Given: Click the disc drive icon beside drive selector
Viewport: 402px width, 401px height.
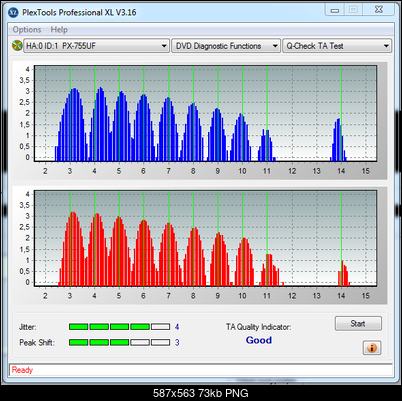Looking at the screenshot, I should click(17, 46).
